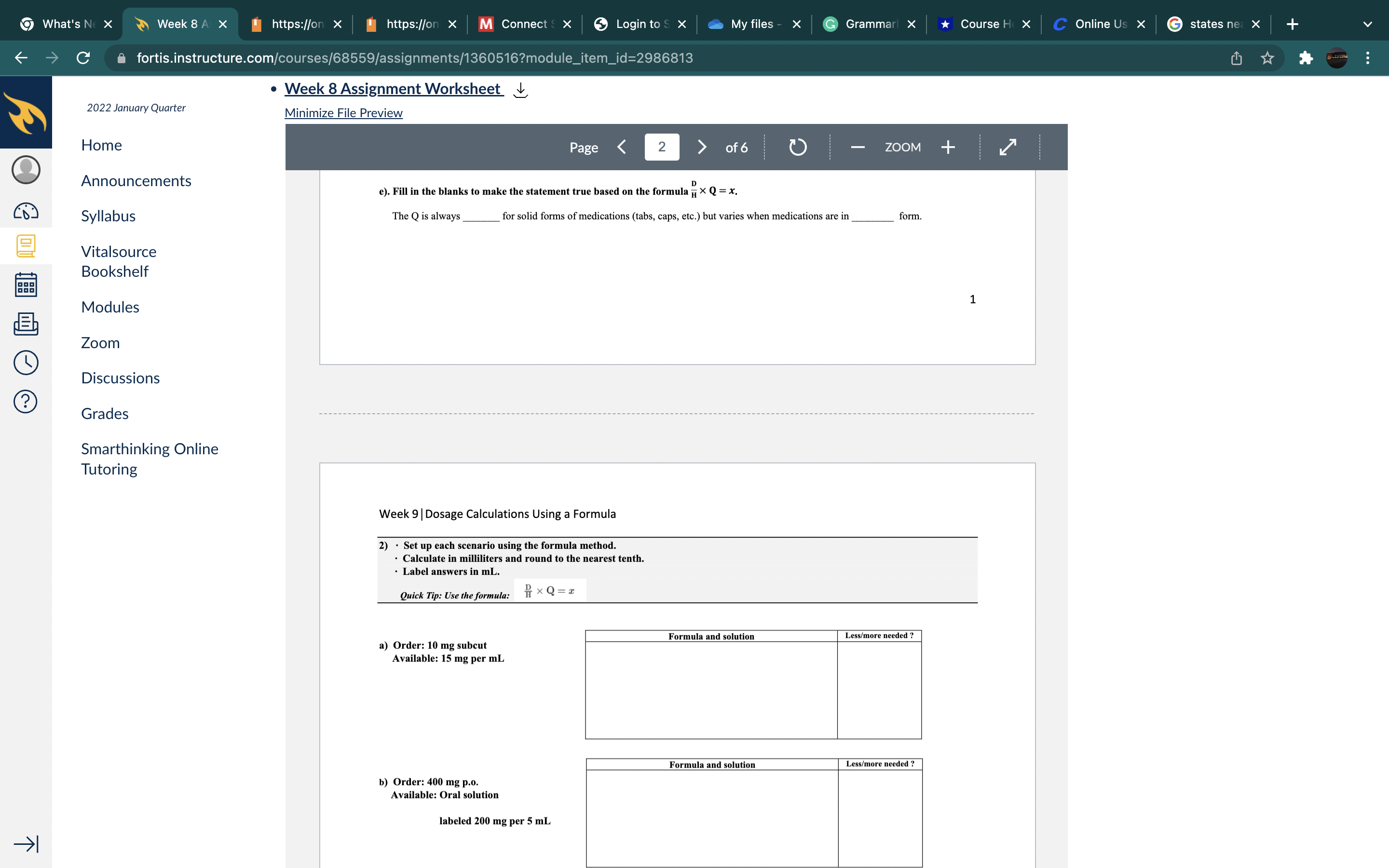Image resolution: width=1389 pixels, height=868 pixels.
Task: Switch to the Grammarly tab
Action: tap(869, 24)
